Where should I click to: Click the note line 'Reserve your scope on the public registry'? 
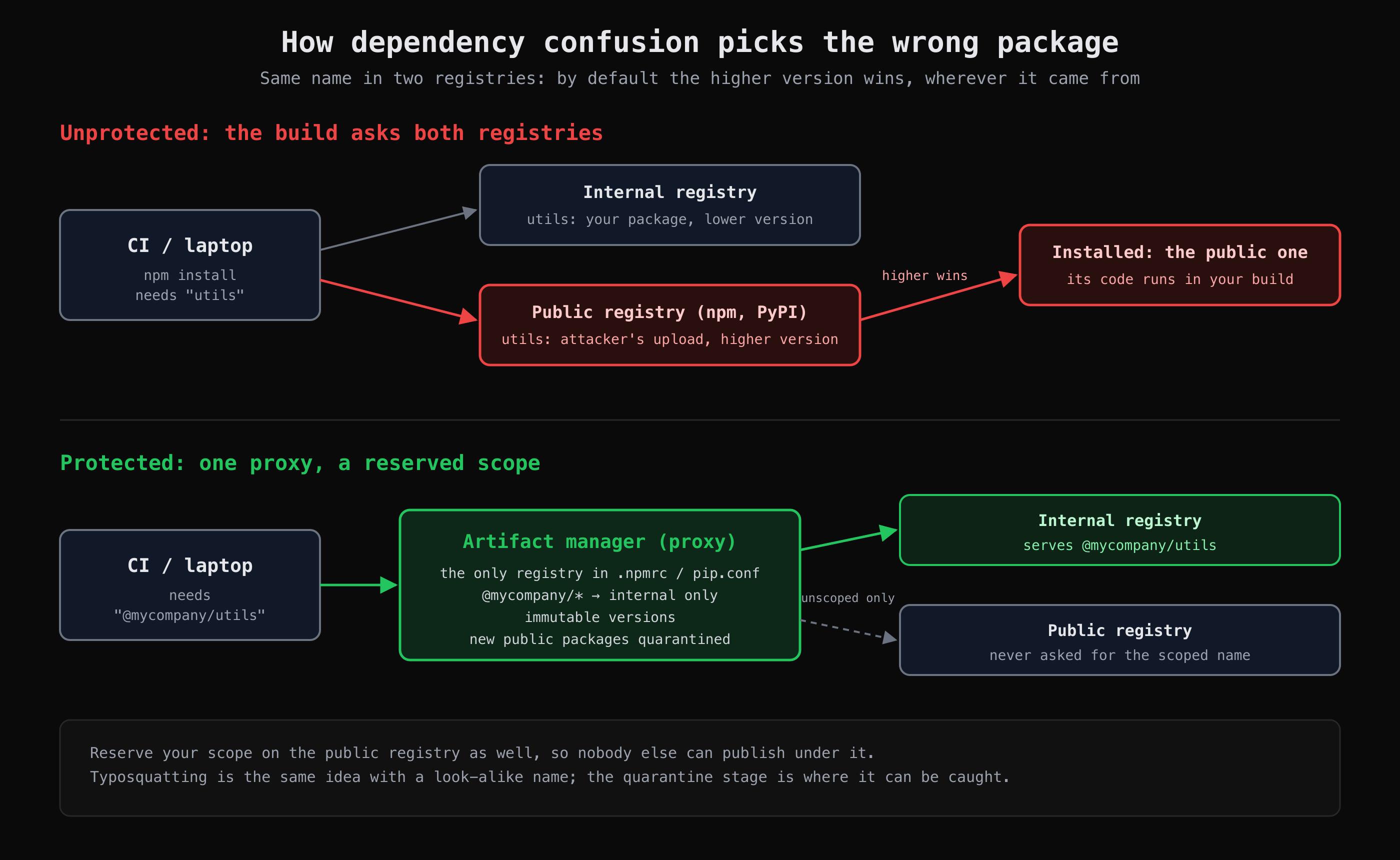pyautogui.click(x=481, y=753)
